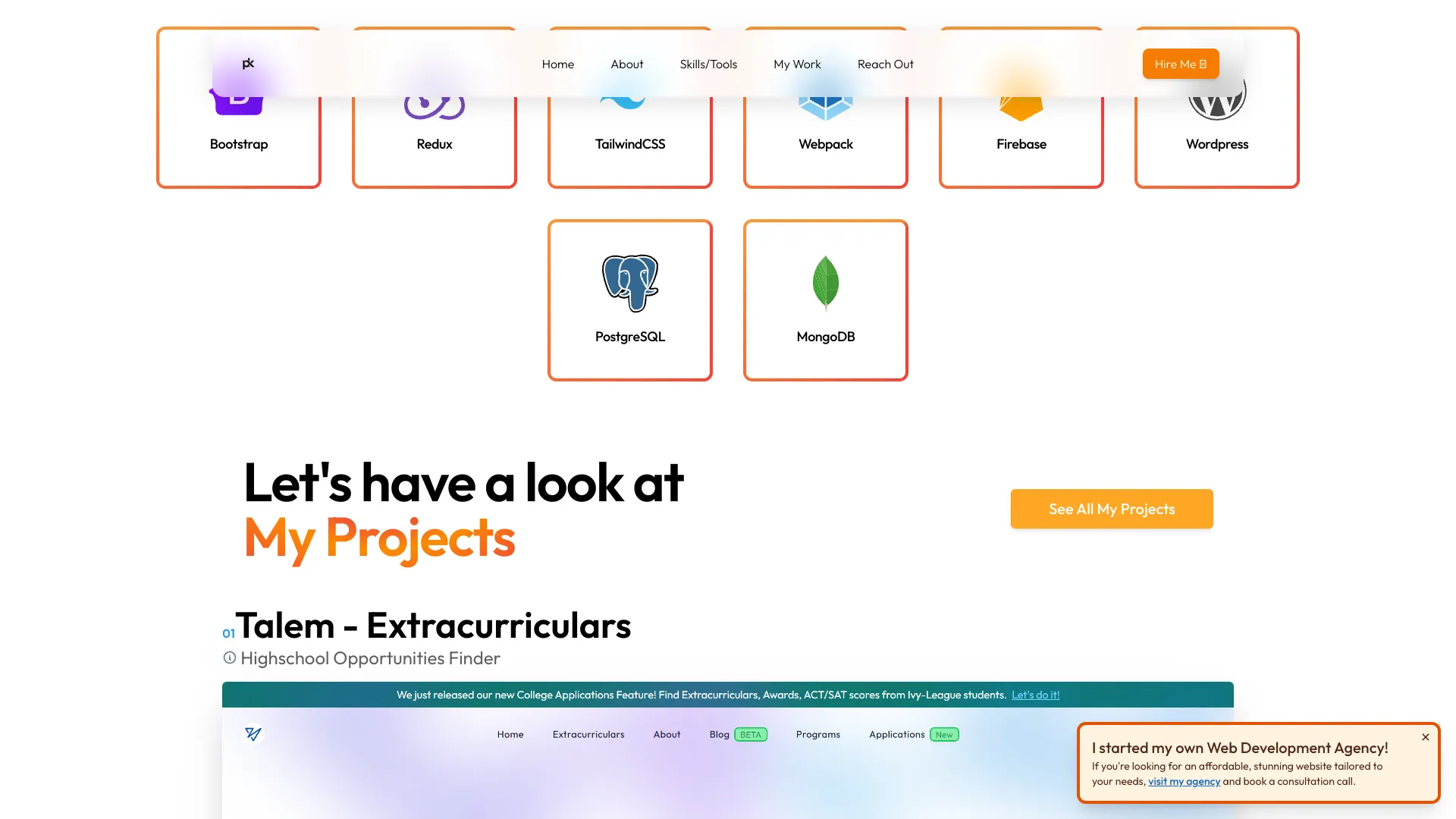Image resolution: width=1456 pixels, height=819 pixels.
Task: Toggle the Extracurriculars nav item
Action: point(588,734)
